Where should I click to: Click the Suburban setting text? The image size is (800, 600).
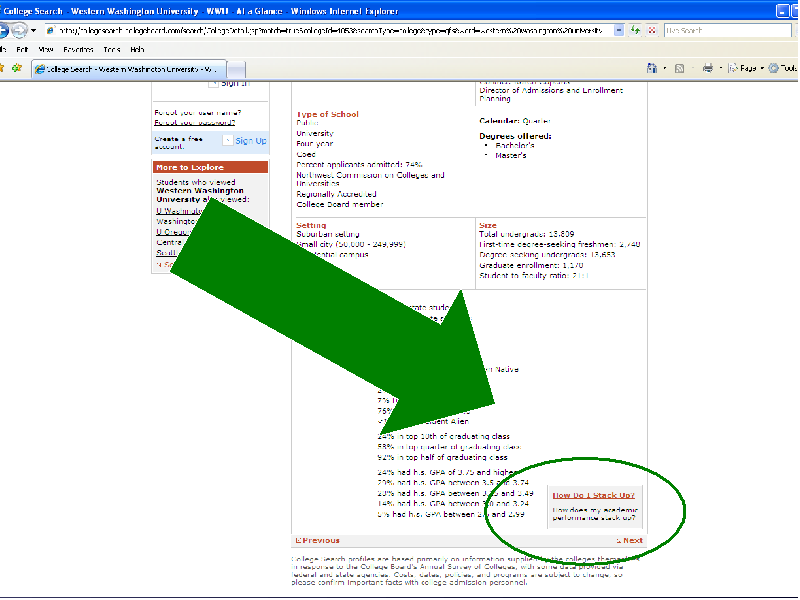click(328, 234)
